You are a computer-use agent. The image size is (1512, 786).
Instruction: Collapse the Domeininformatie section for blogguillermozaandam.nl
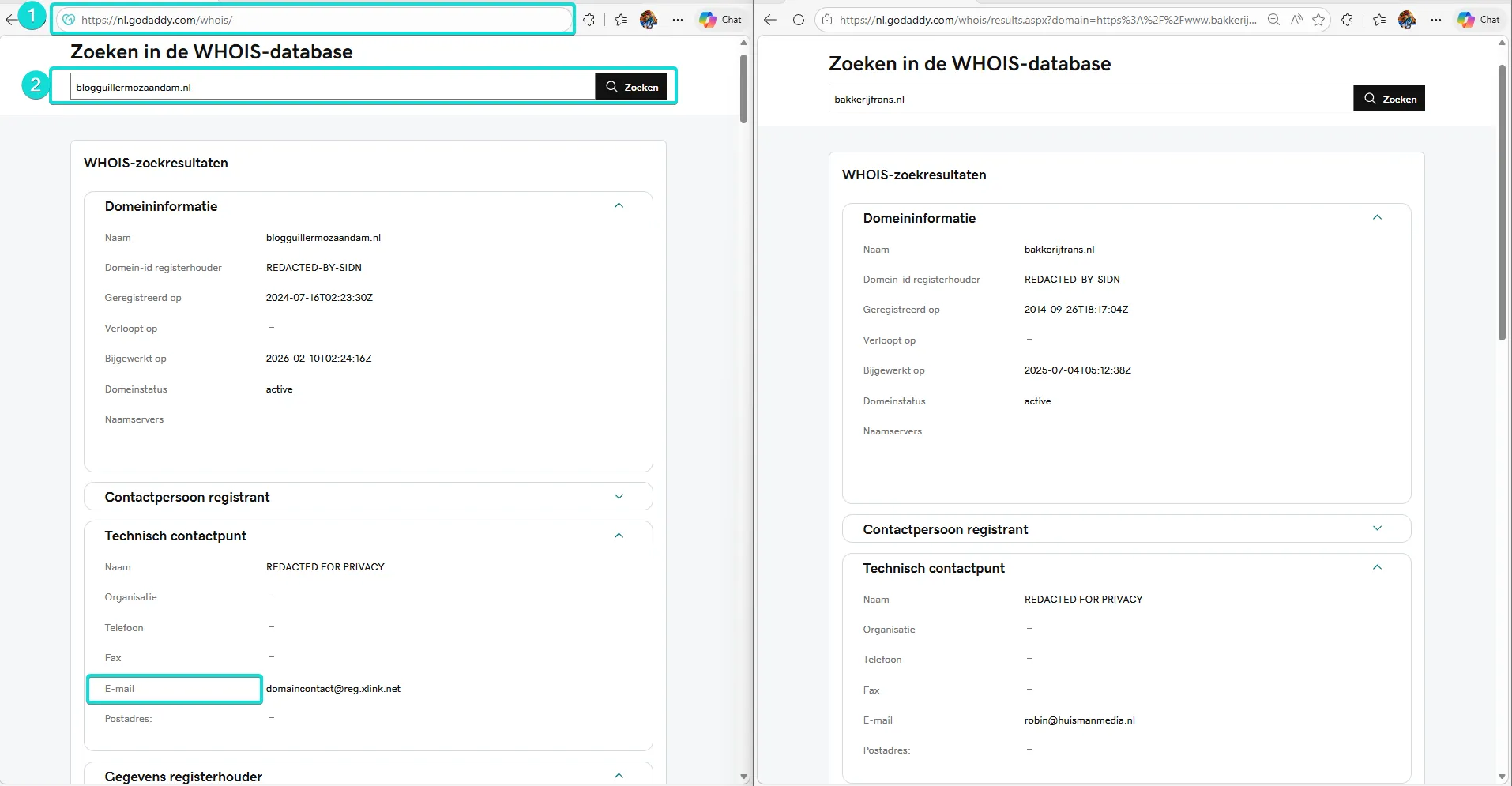(x=619, y=205)
